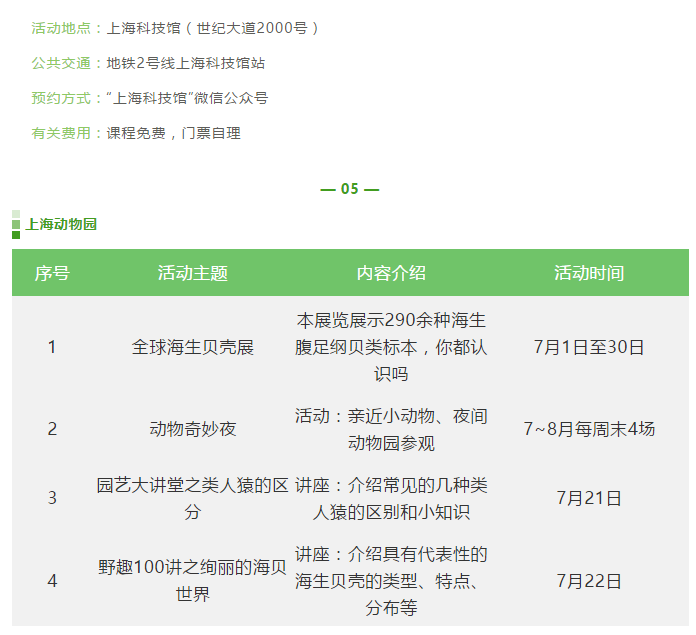Click the 公共交通 label

pos(61,63)
